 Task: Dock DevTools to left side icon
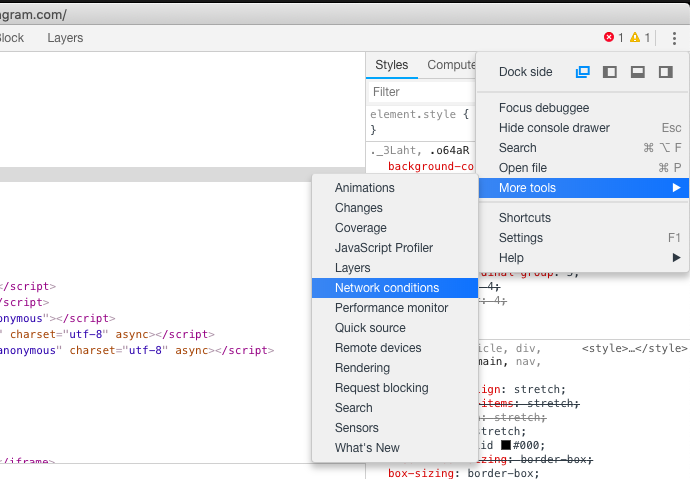click(610, 72)
